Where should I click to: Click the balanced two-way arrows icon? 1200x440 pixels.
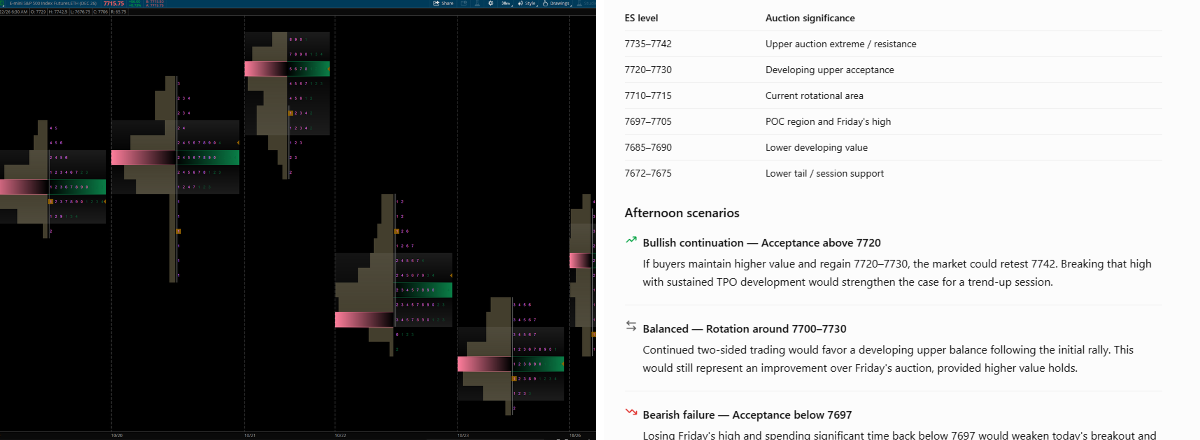click(x=631, y=326)
